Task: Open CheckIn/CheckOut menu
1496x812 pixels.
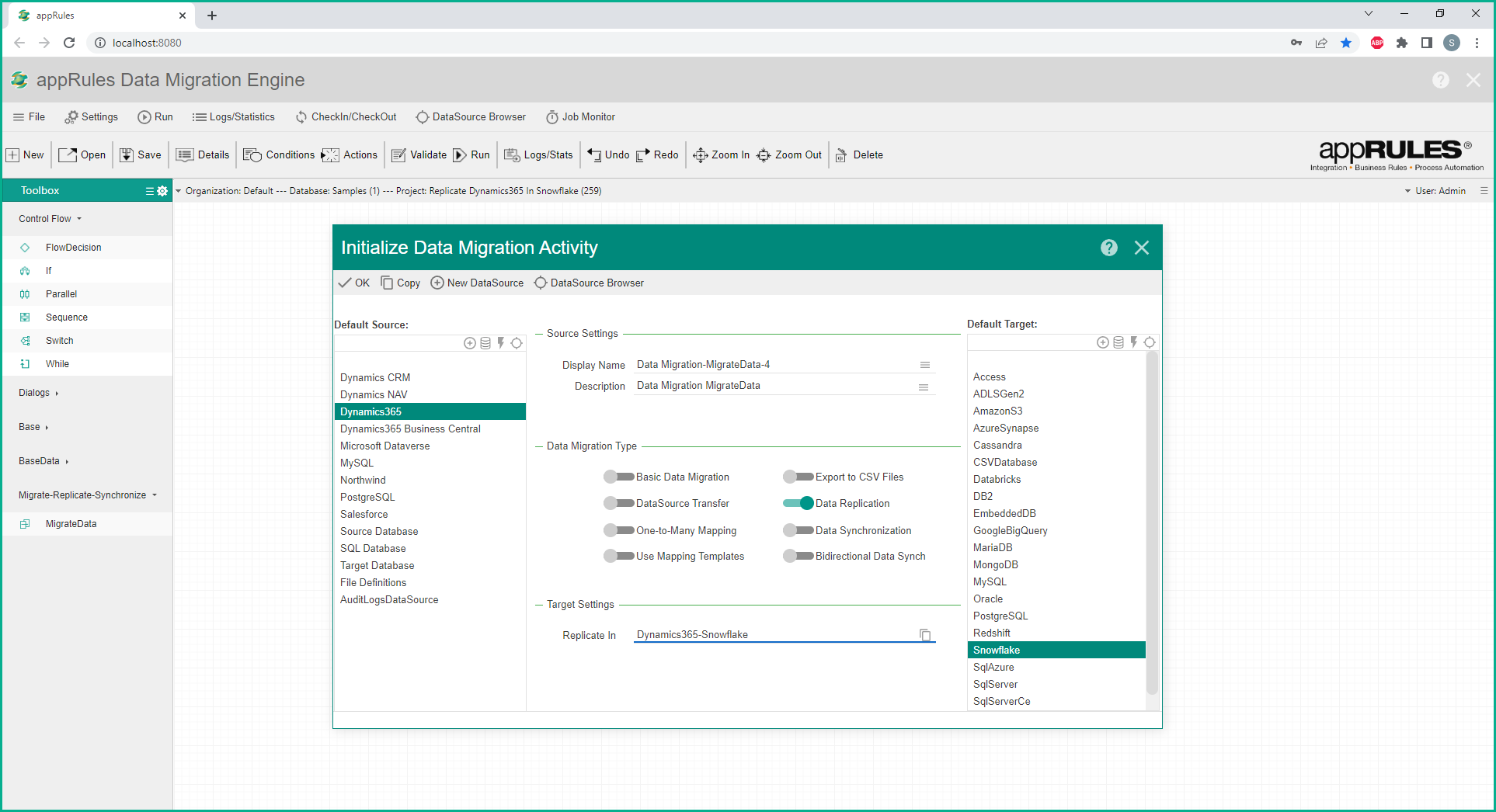Action: pyautogui.click(x=346, y=117)
